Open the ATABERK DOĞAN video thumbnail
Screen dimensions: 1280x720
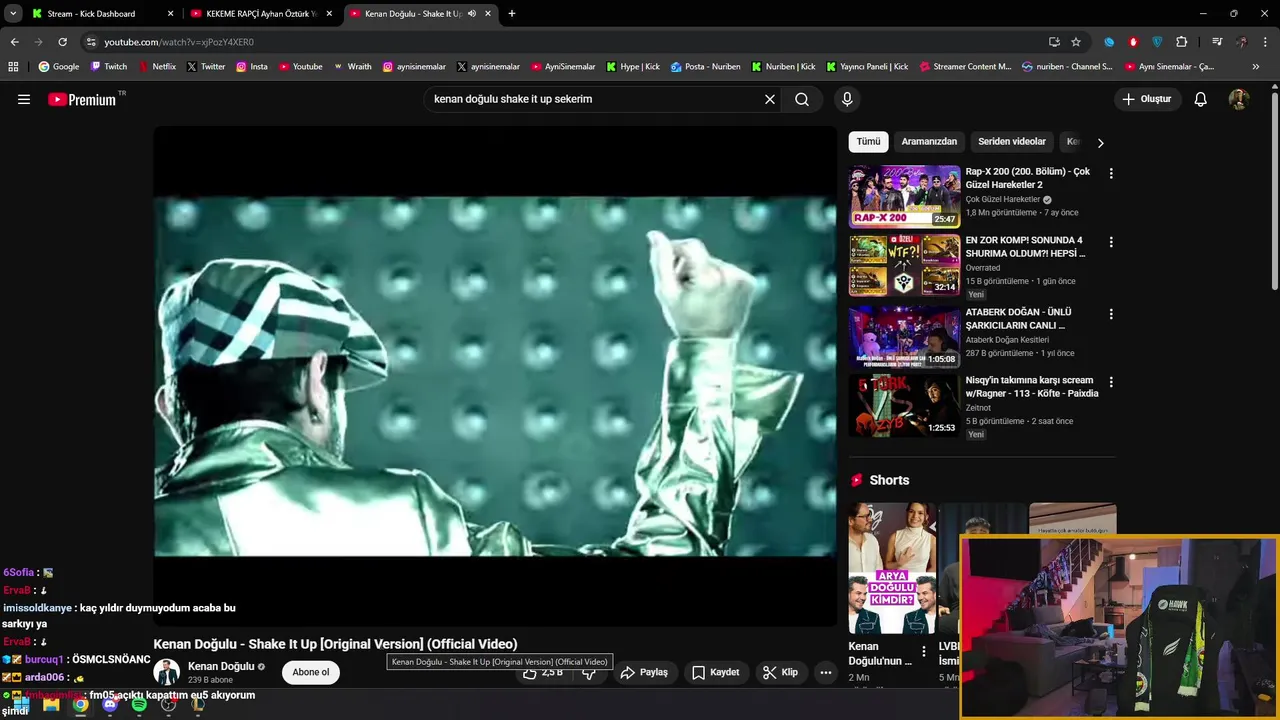(904, 337)
